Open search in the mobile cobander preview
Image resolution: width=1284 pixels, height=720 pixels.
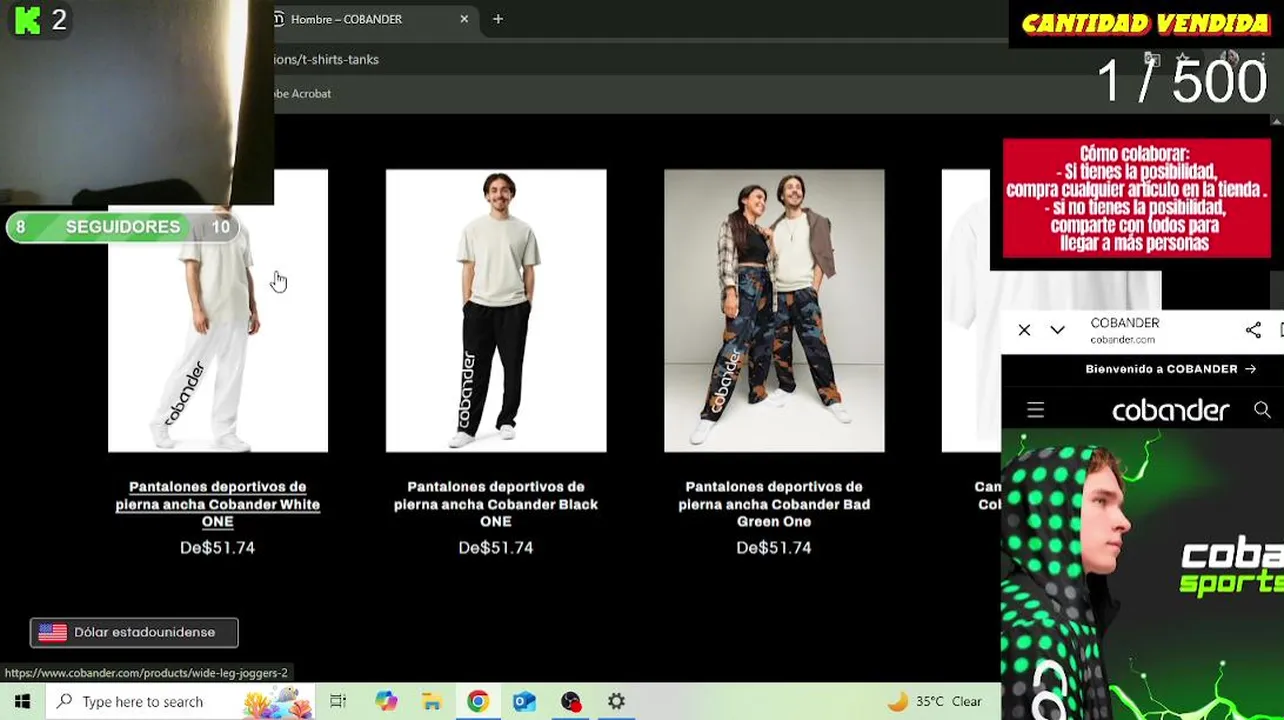(x=1262, y=410)
